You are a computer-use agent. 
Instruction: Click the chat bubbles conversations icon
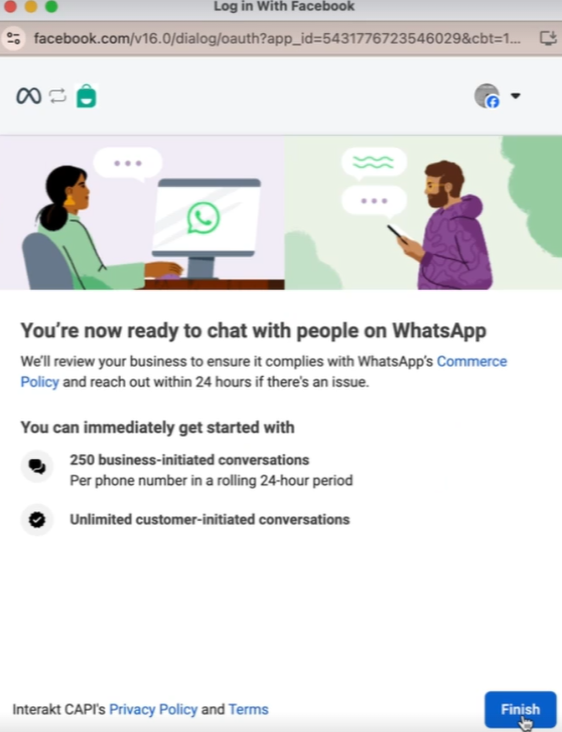coord(37,466)
